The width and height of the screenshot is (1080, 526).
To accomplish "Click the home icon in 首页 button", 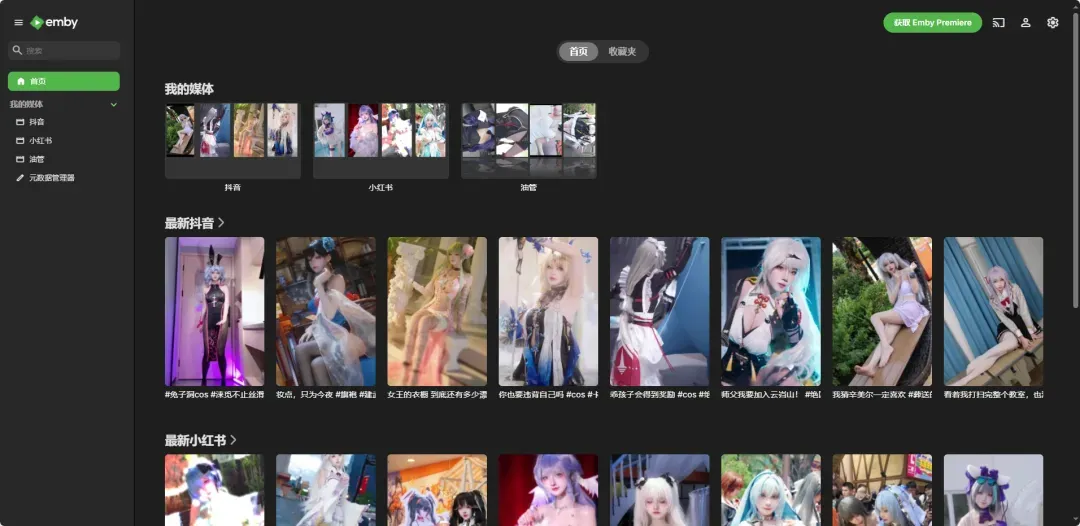I will coord(21,81).
